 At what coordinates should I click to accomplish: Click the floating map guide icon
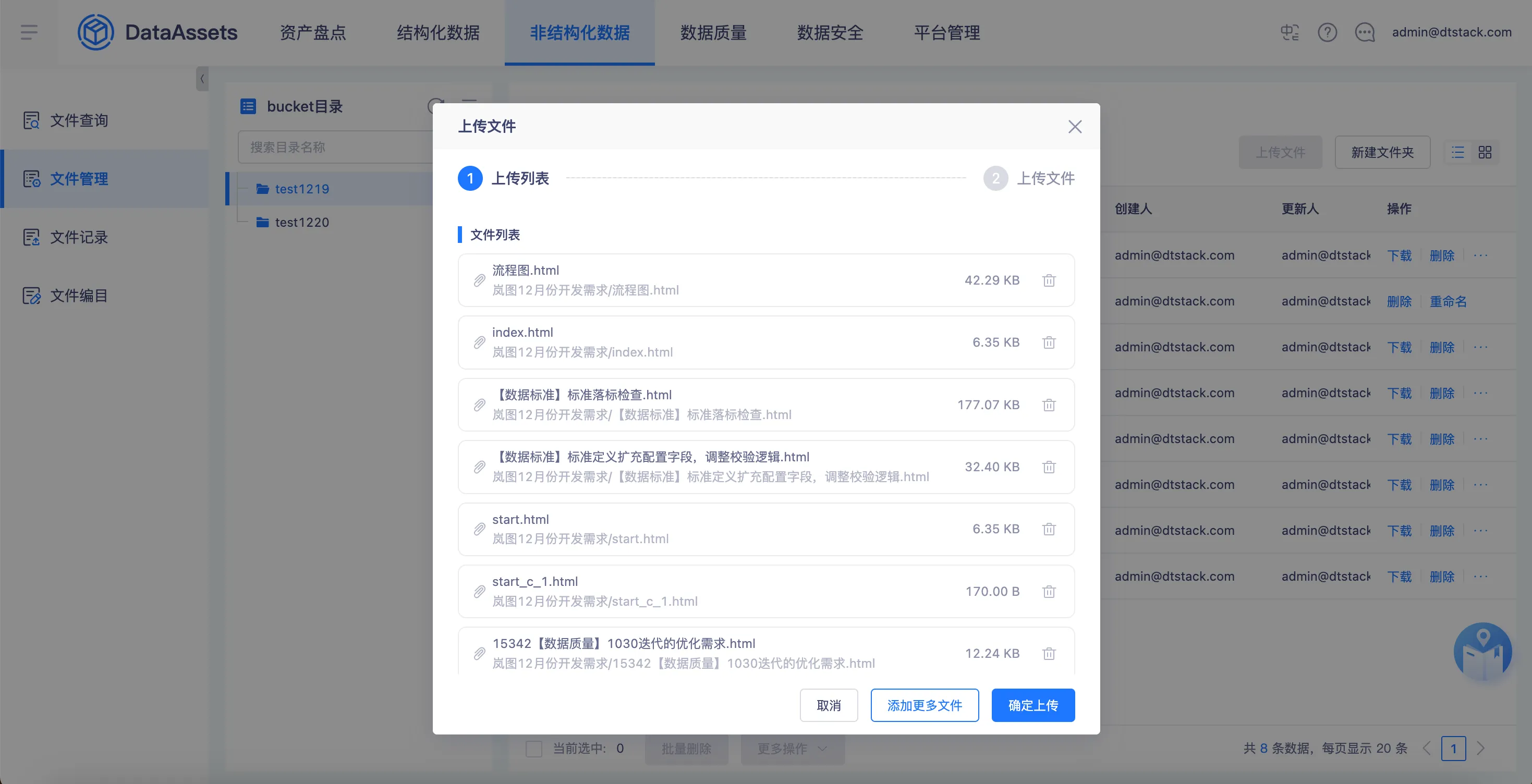pos(1482,652)
